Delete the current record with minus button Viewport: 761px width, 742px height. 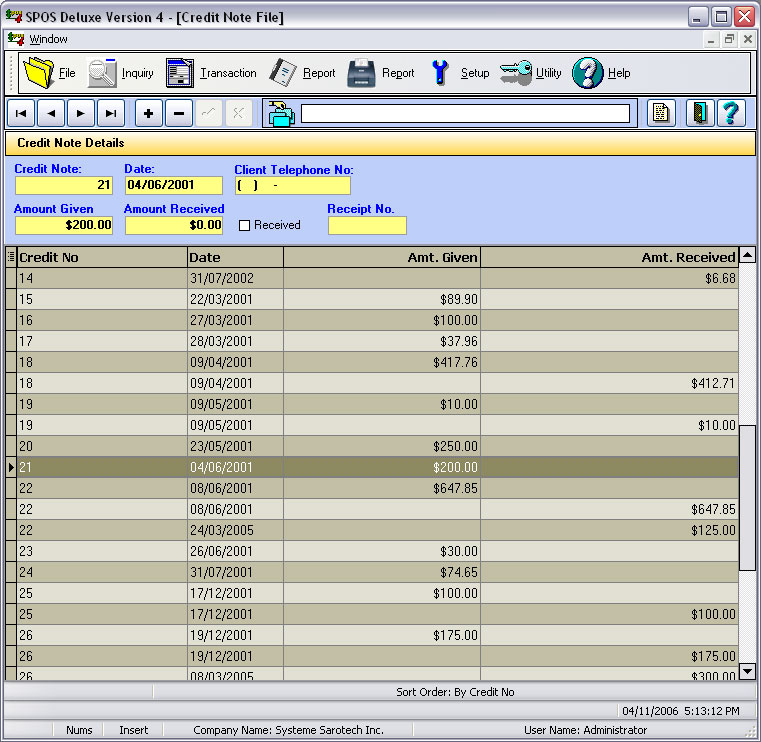point(179,114)
